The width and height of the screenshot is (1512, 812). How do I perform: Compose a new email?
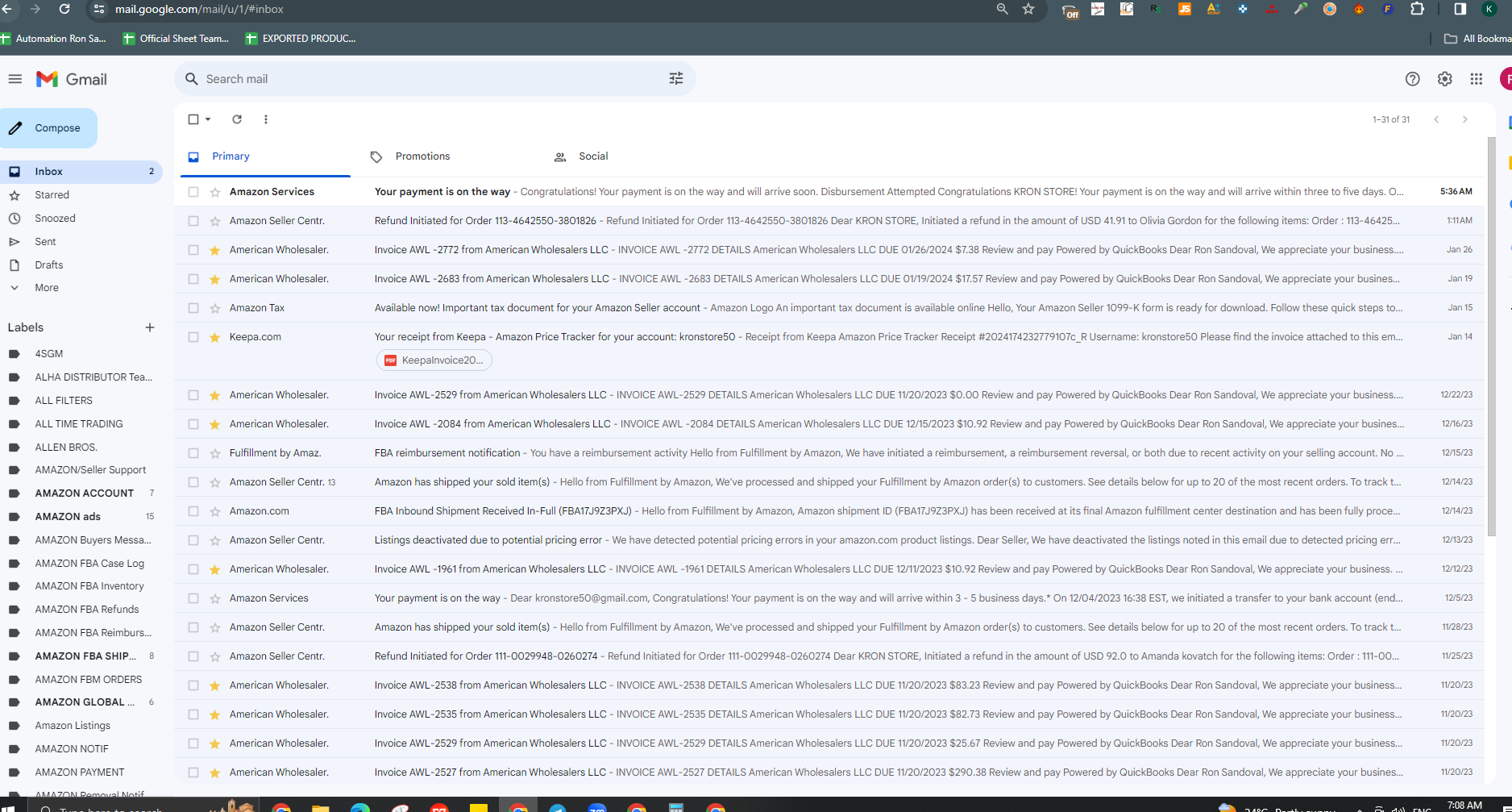tap(48, 128)
